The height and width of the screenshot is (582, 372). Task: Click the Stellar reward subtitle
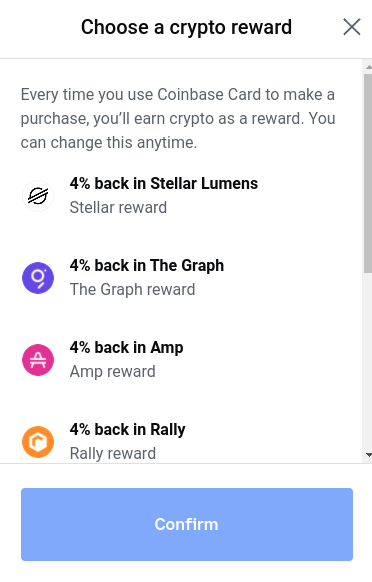(x=118, y=207)
